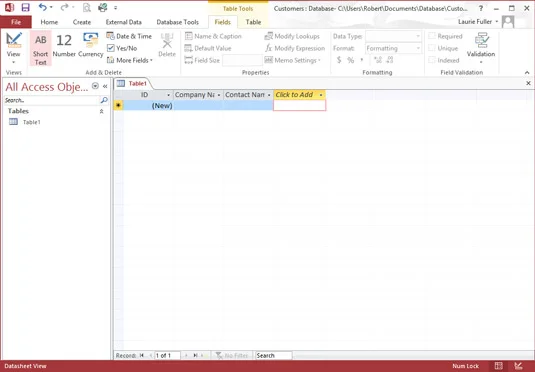Open Validation options

[481, 48]
